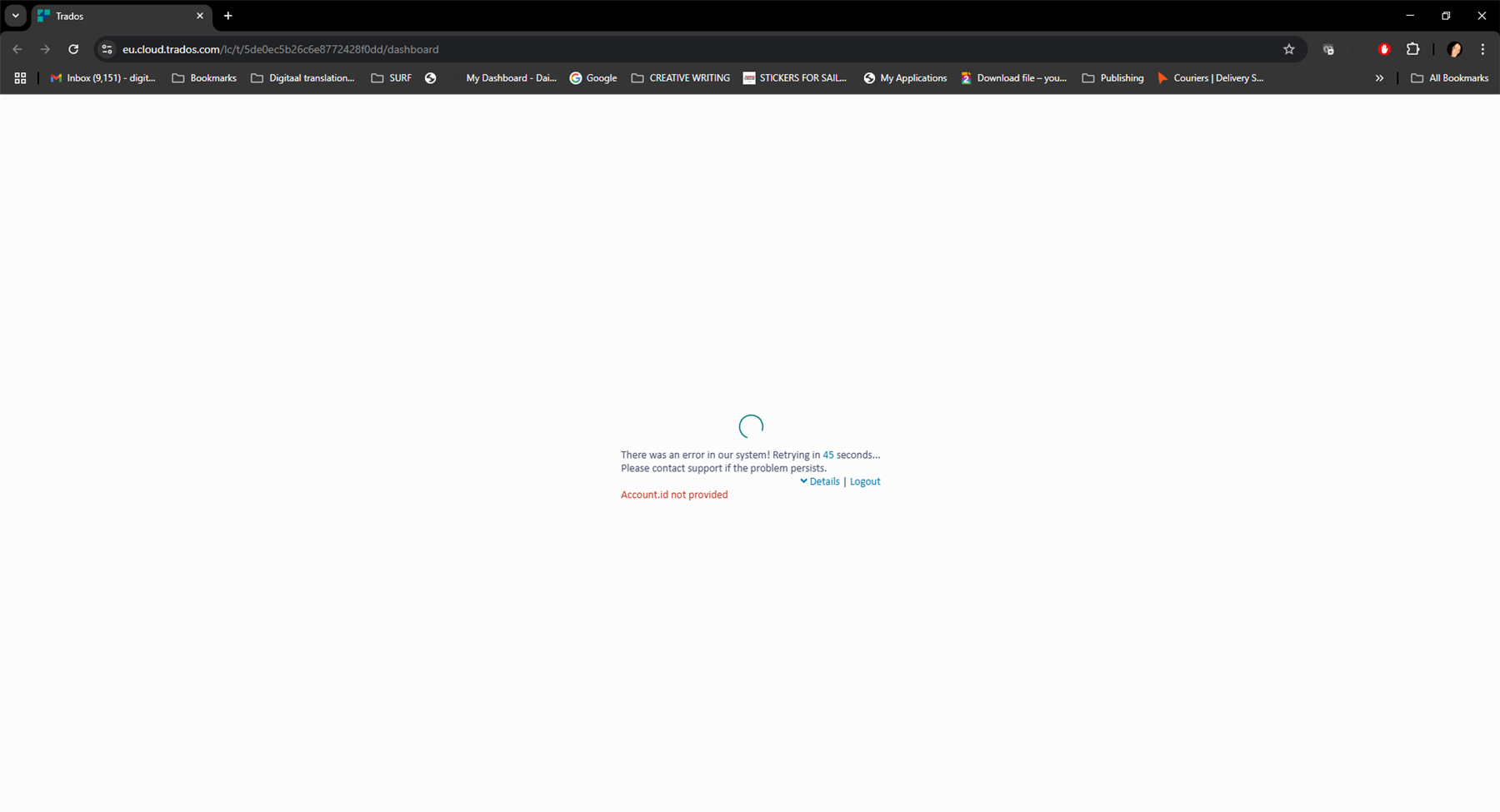Click the ad blocker icon near extensions

pos(1383,49)
